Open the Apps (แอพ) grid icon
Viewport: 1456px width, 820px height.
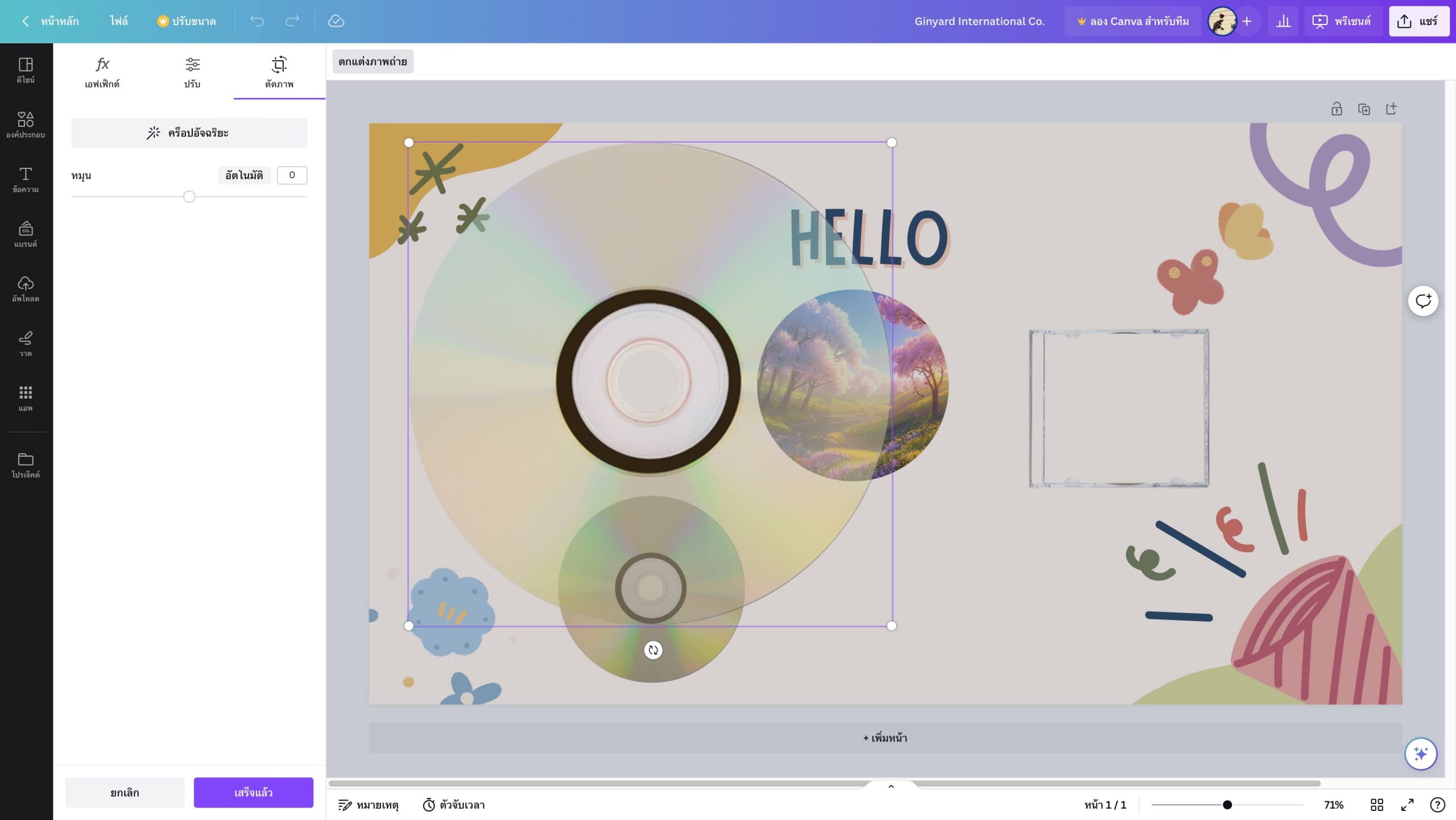point(26,398)
